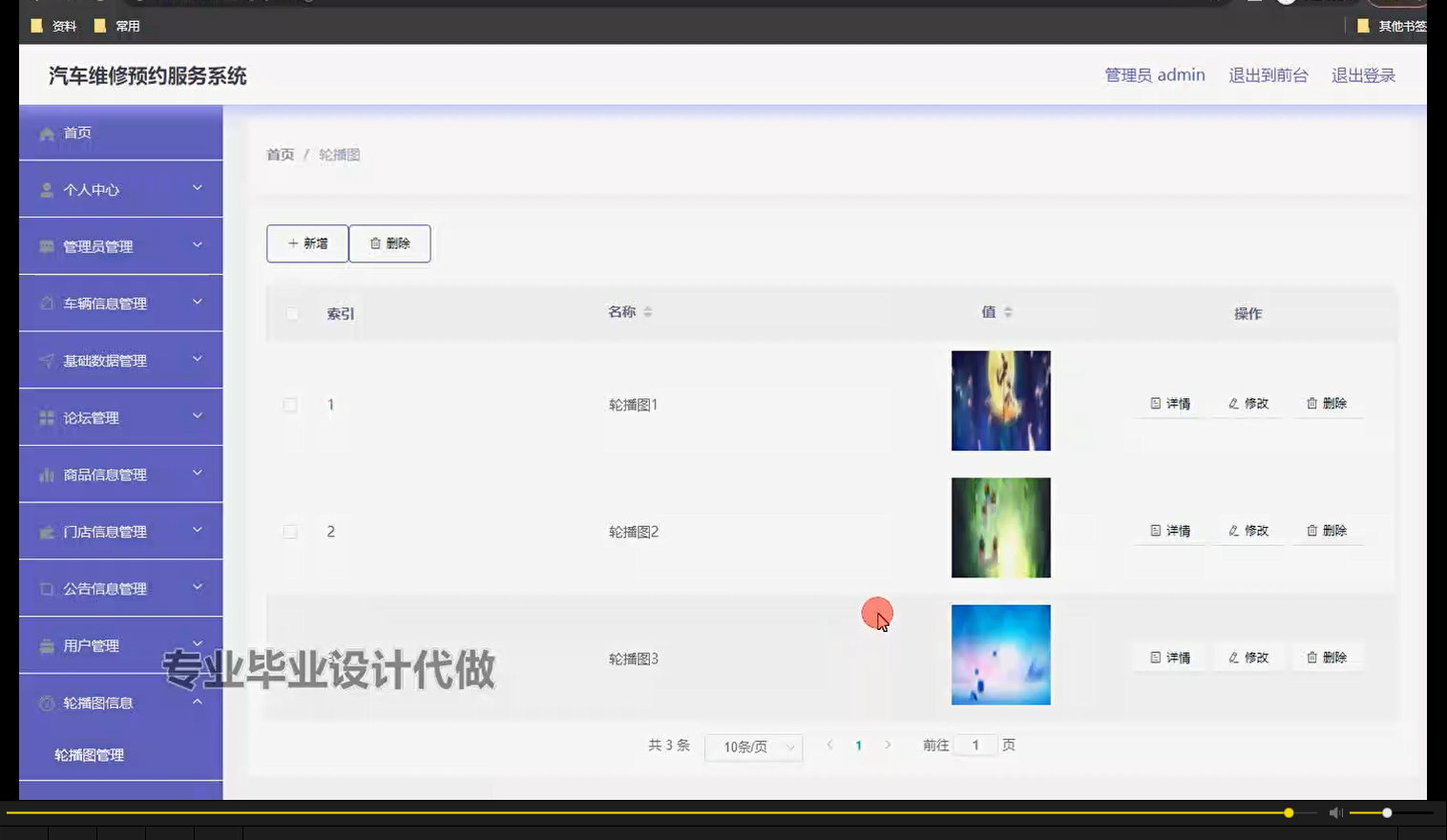View 详情 for 轮播图3
This screenshot has width=1447, height=840.
[x=1170, y=658]
